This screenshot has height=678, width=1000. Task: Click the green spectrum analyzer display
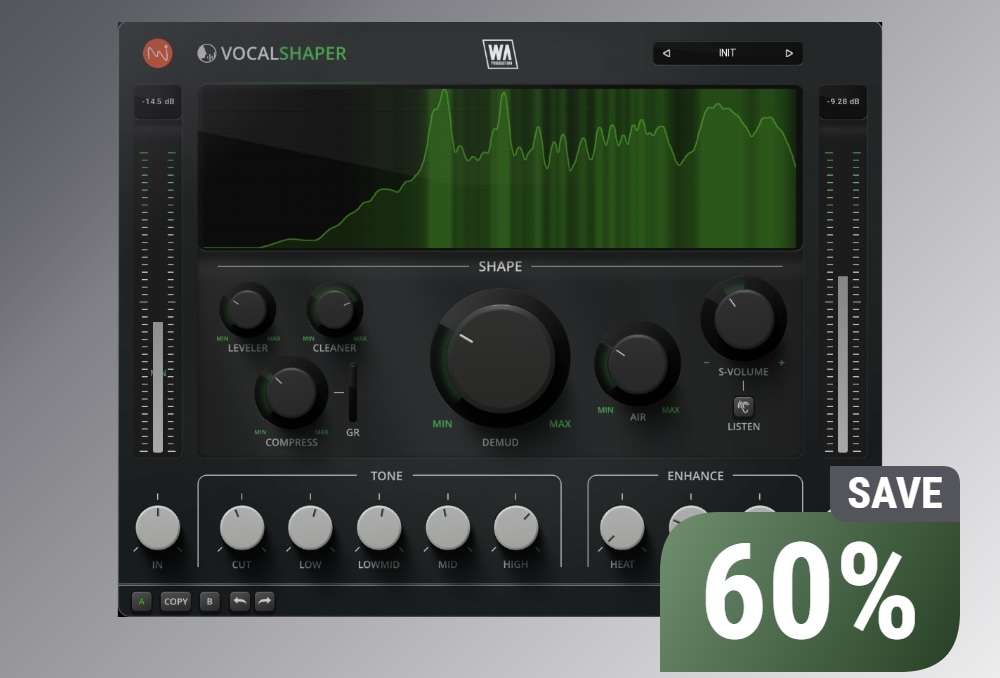[x=500, y=167]
